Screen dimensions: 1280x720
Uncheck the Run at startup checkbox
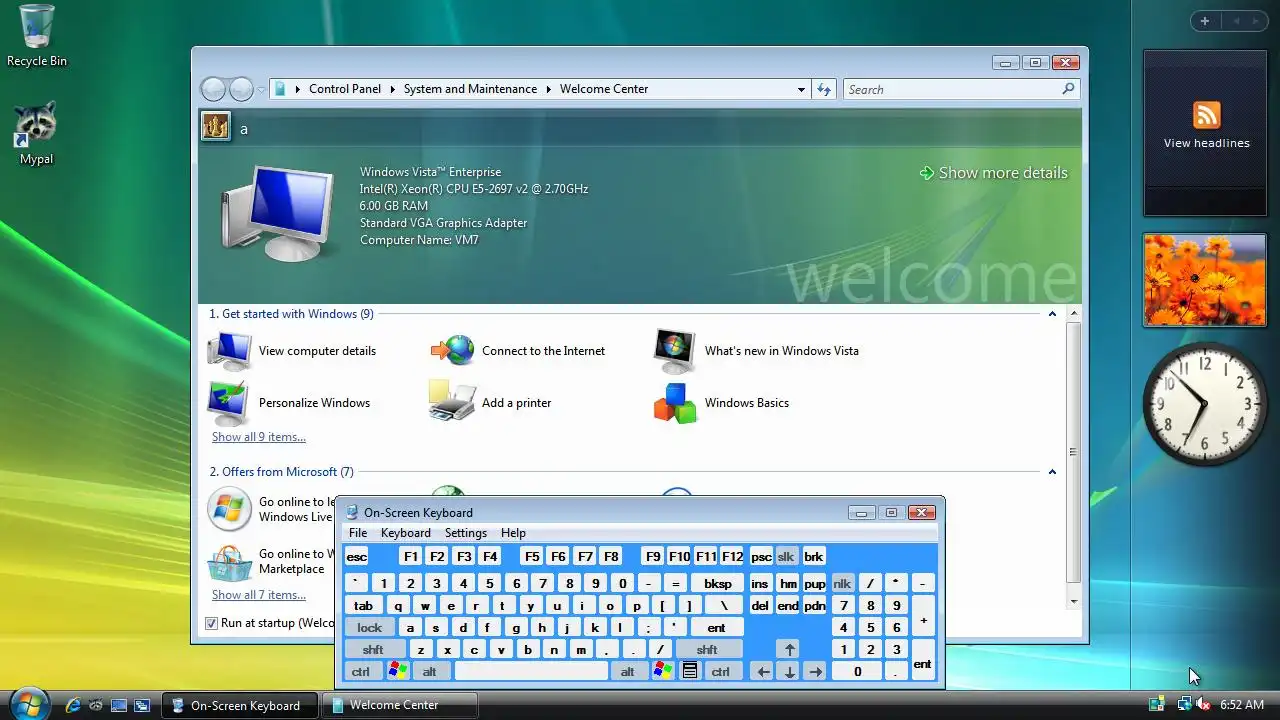[211, 623]
